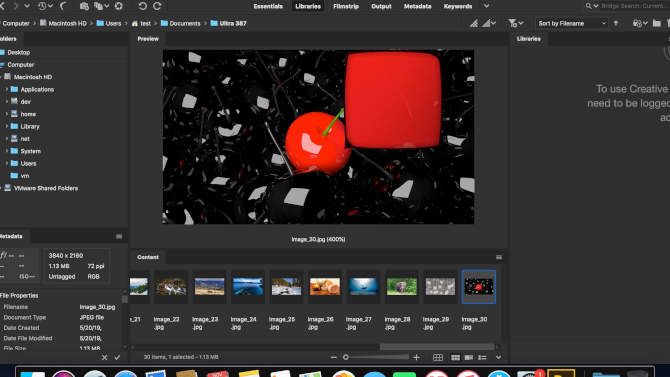Toggle ascending sort order arrow
Screen dimensions: 670x377
tap(616, 23)
